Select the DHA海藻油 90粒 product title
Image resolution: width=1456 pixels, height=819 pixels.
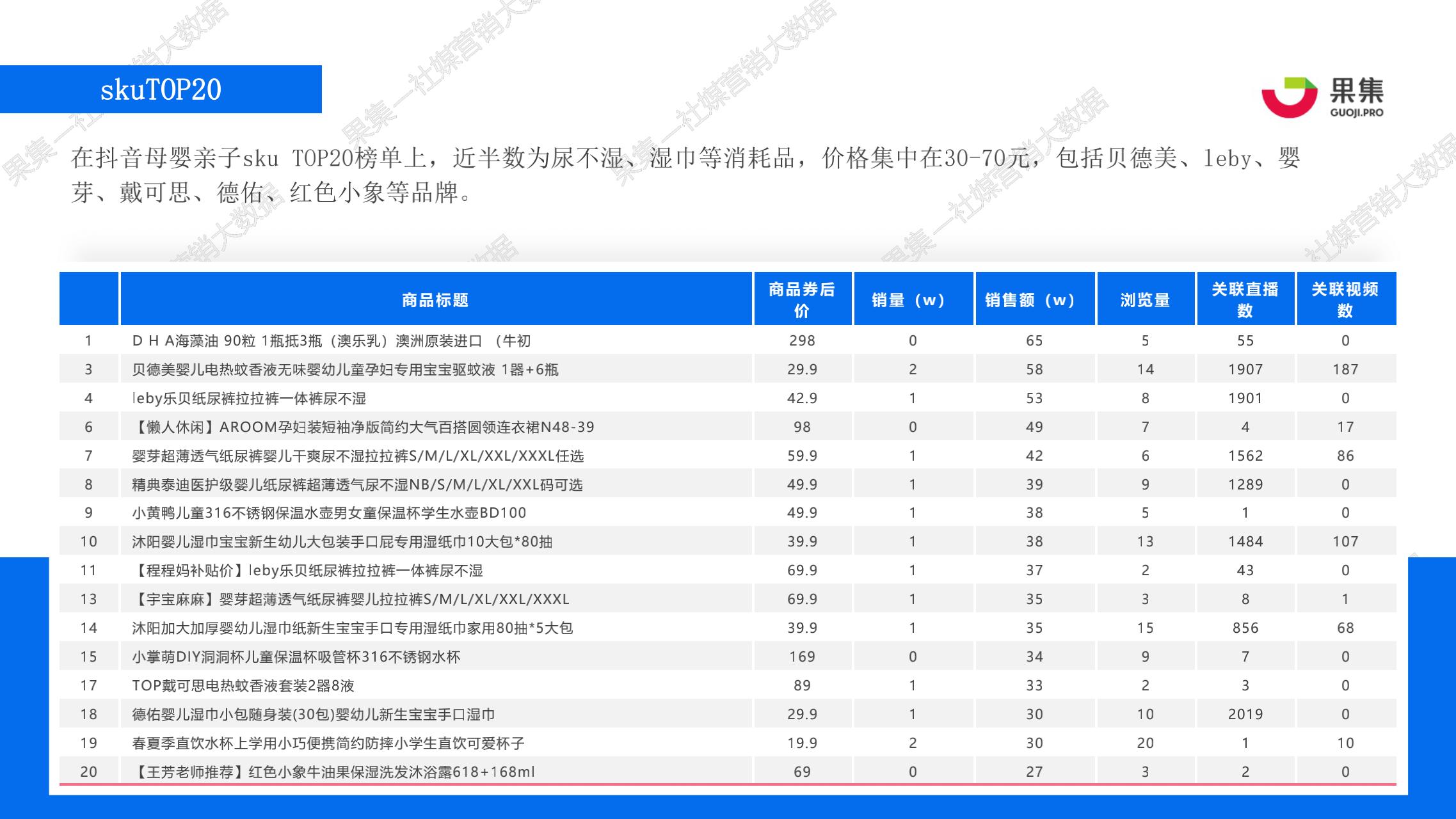(x=331, y=341)
